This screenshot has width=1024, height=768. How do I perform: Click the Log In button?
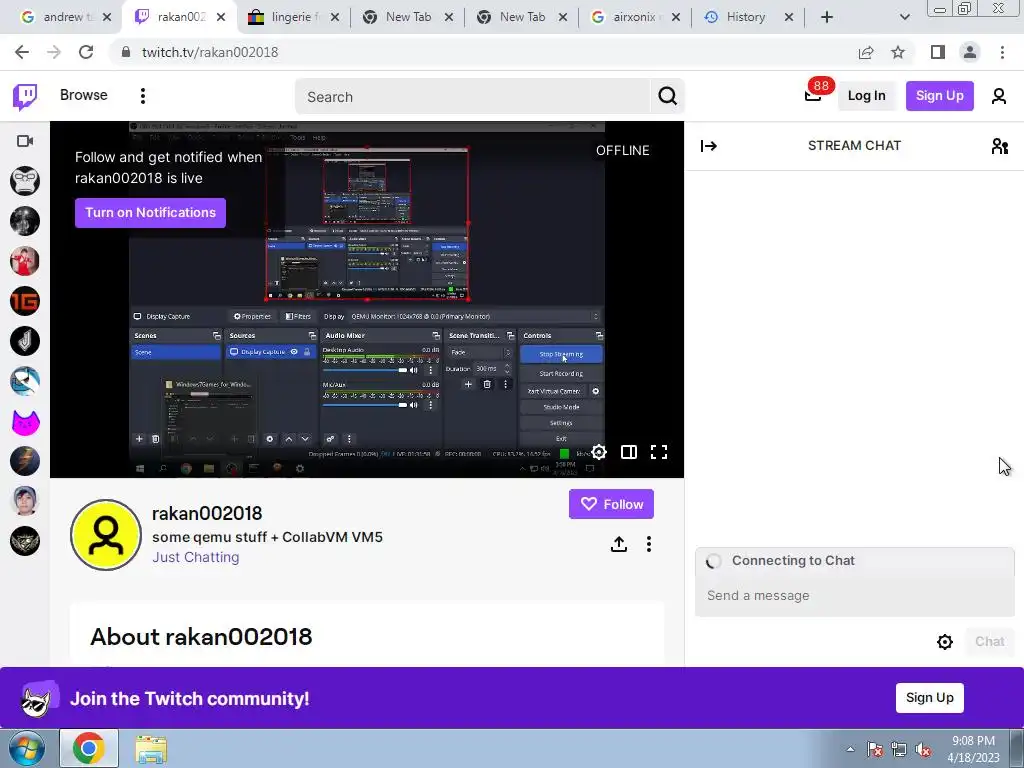coord(866,96)
